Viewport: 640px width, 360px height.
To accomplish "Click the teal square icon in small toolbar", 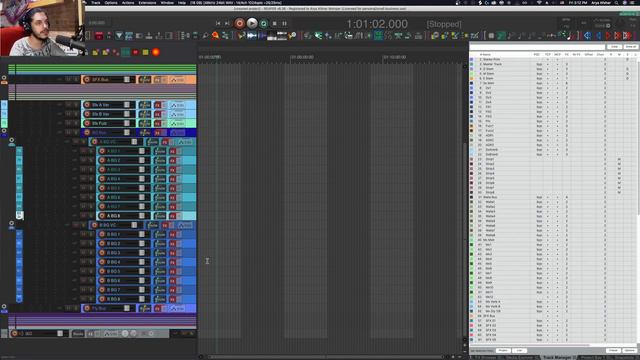I will click(126, 52).
